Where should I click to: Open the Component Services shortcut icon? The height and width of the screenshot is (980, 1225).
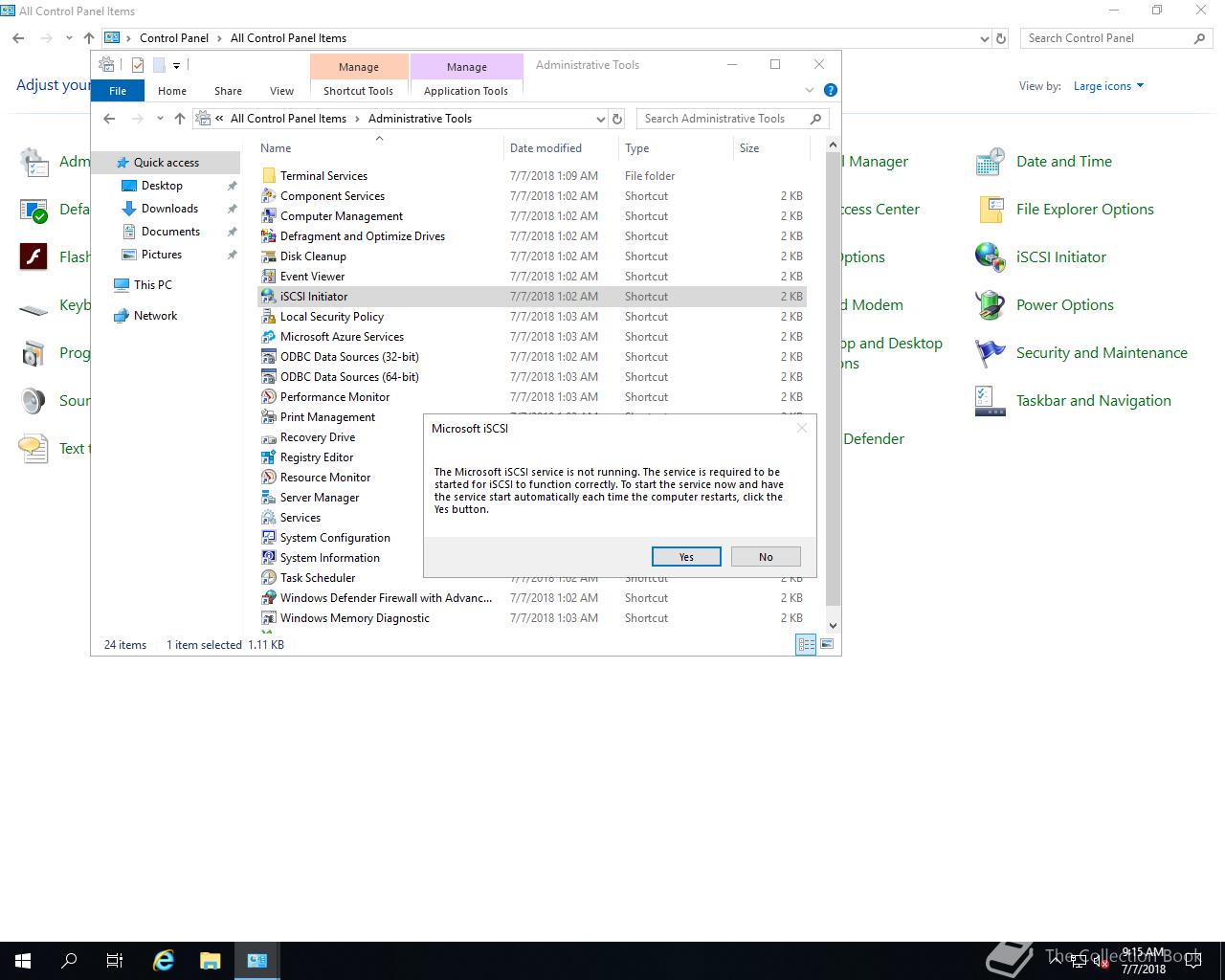(x=269, y=196)
